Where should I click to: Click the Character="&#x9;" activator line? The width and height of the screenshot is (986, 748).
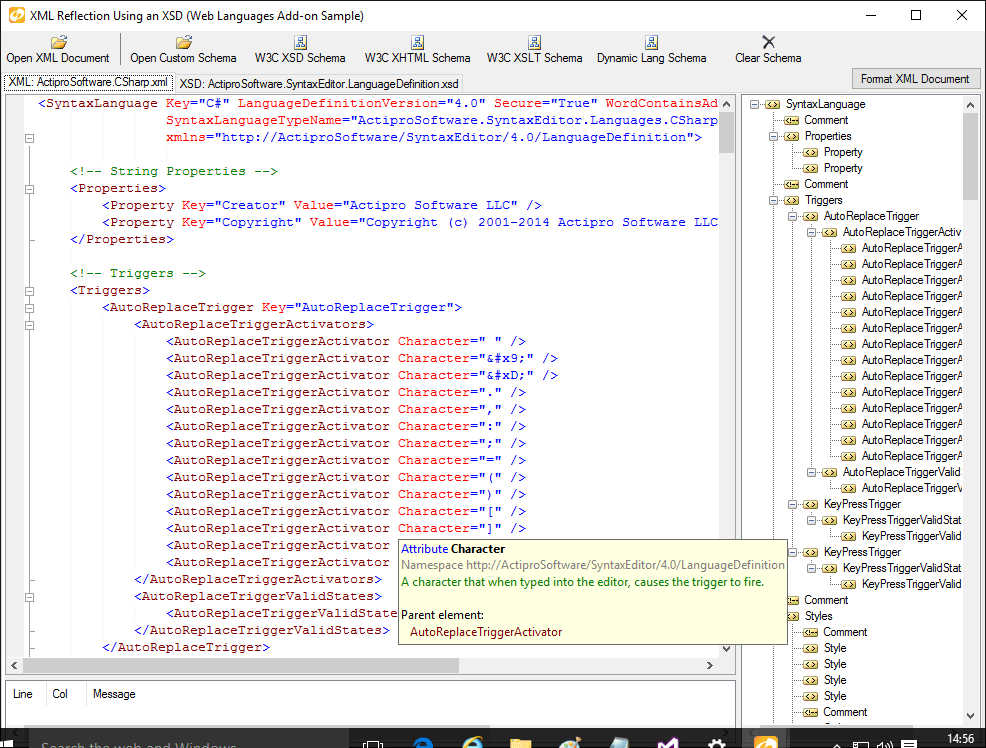[362, 358]
